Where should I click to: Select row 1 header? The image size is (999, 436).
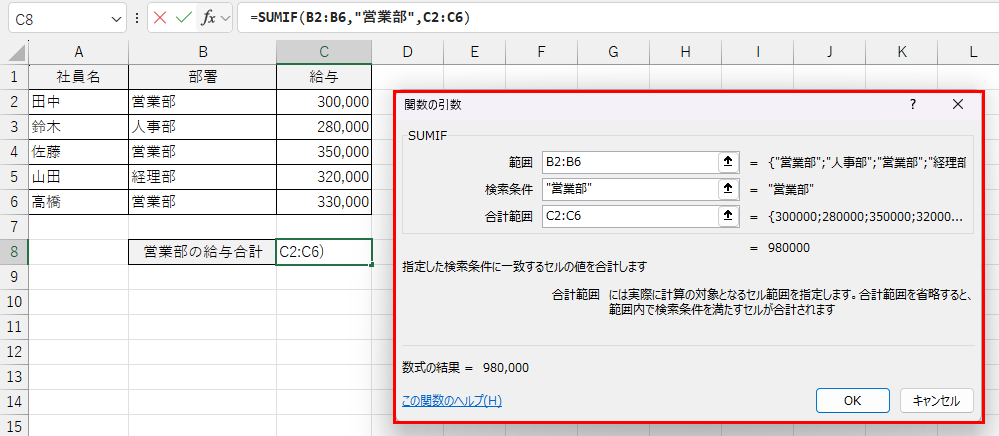coord(14,77)
